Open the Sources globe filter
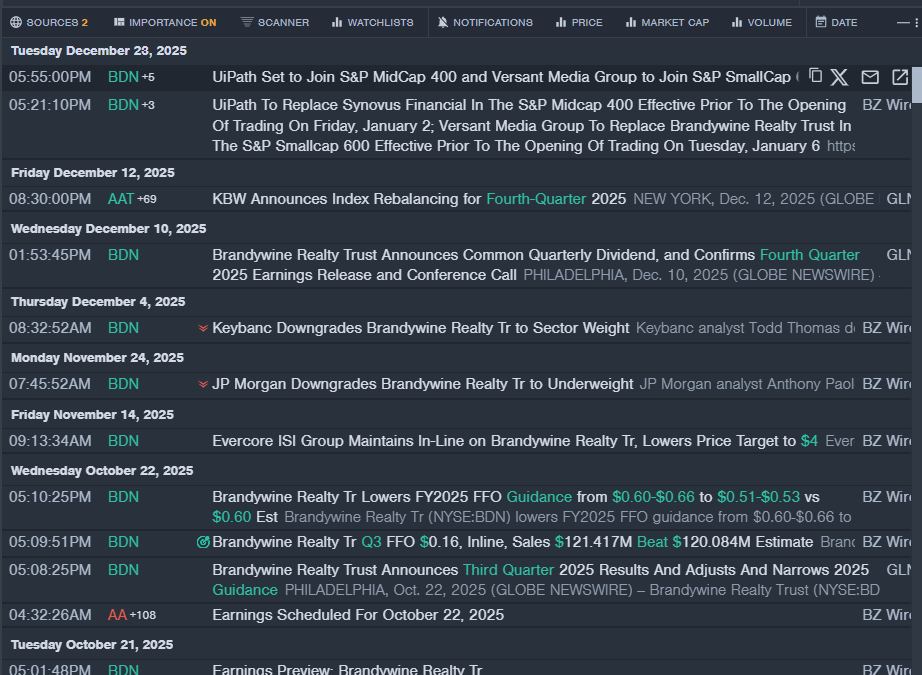 pos(49,22)
